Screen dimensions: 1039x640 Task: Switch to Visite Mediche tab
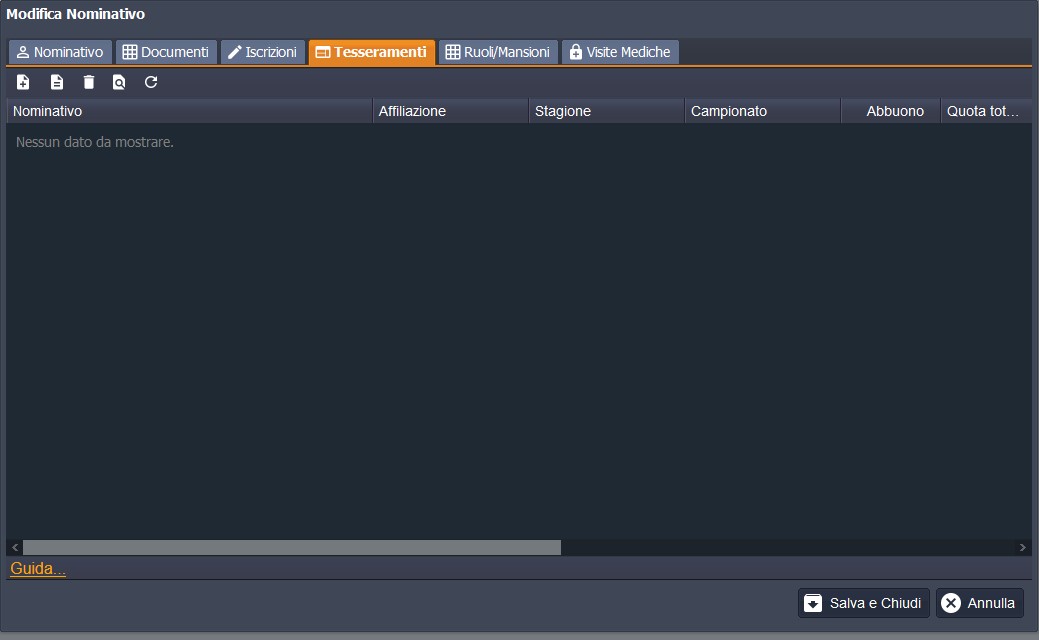tap(620, 52)
